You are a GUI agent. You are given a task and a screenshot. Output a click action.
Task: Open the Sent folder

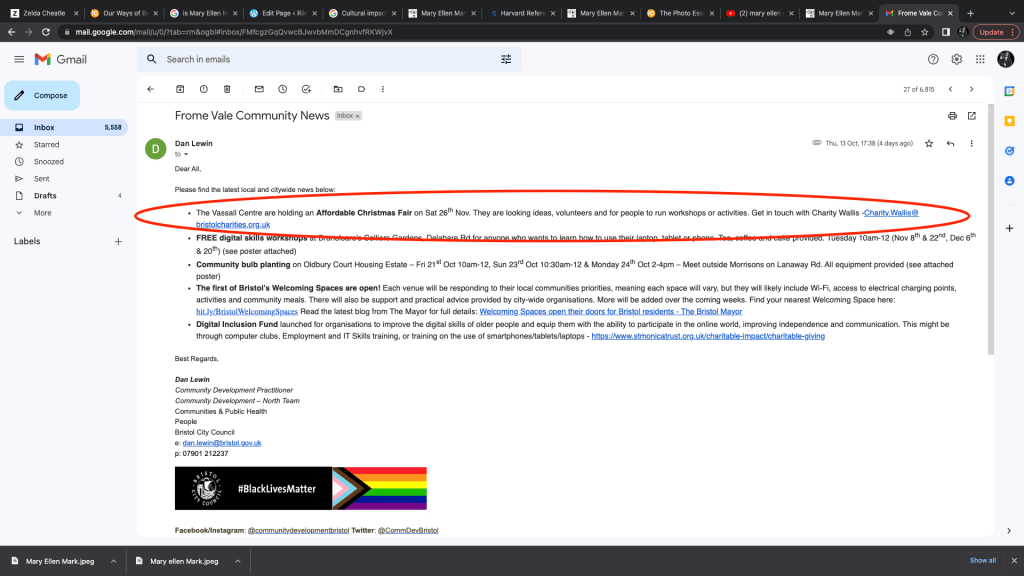[x=42, y=178]
